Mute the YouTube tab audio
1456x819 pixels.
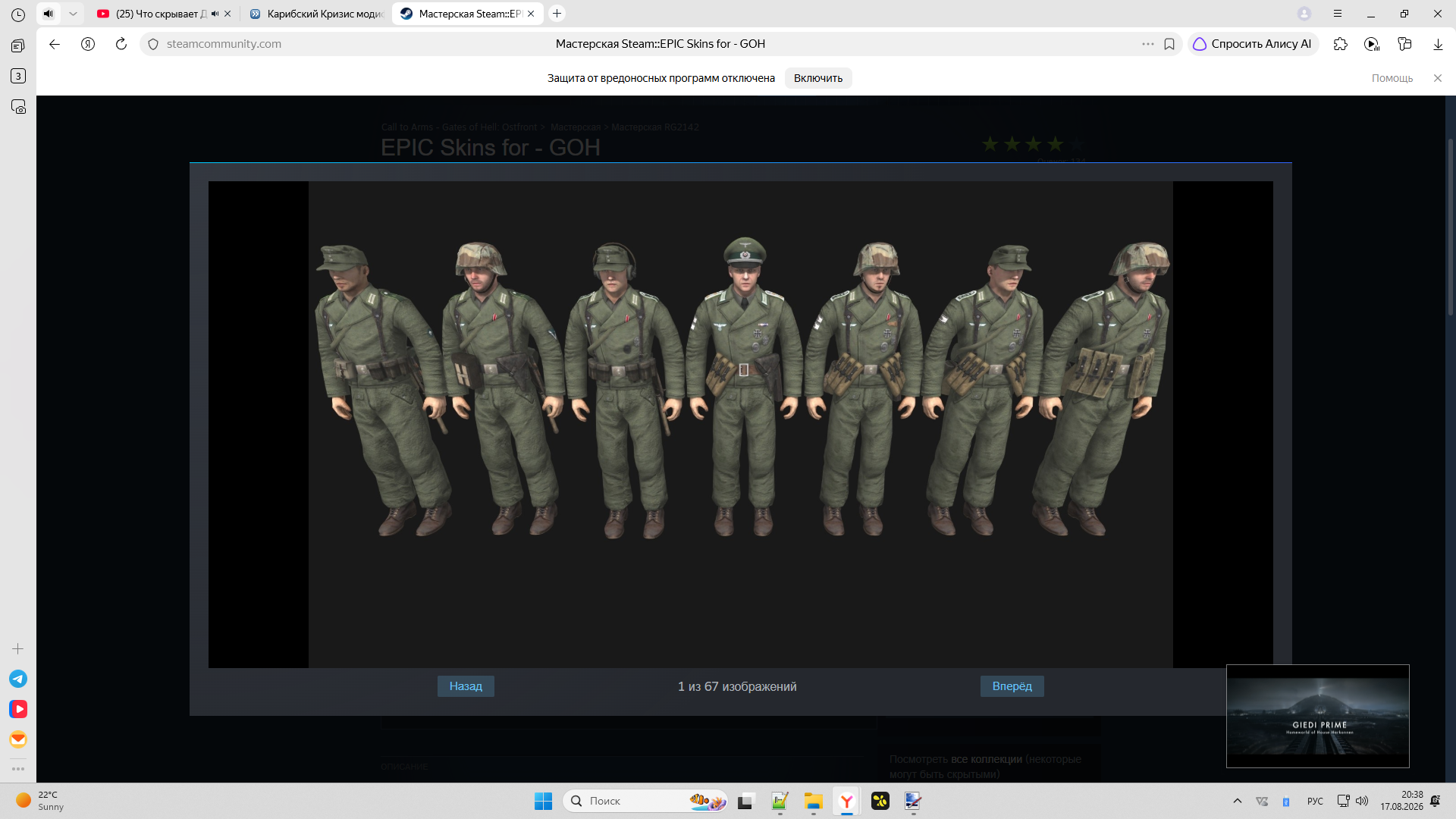coord(215,14)
